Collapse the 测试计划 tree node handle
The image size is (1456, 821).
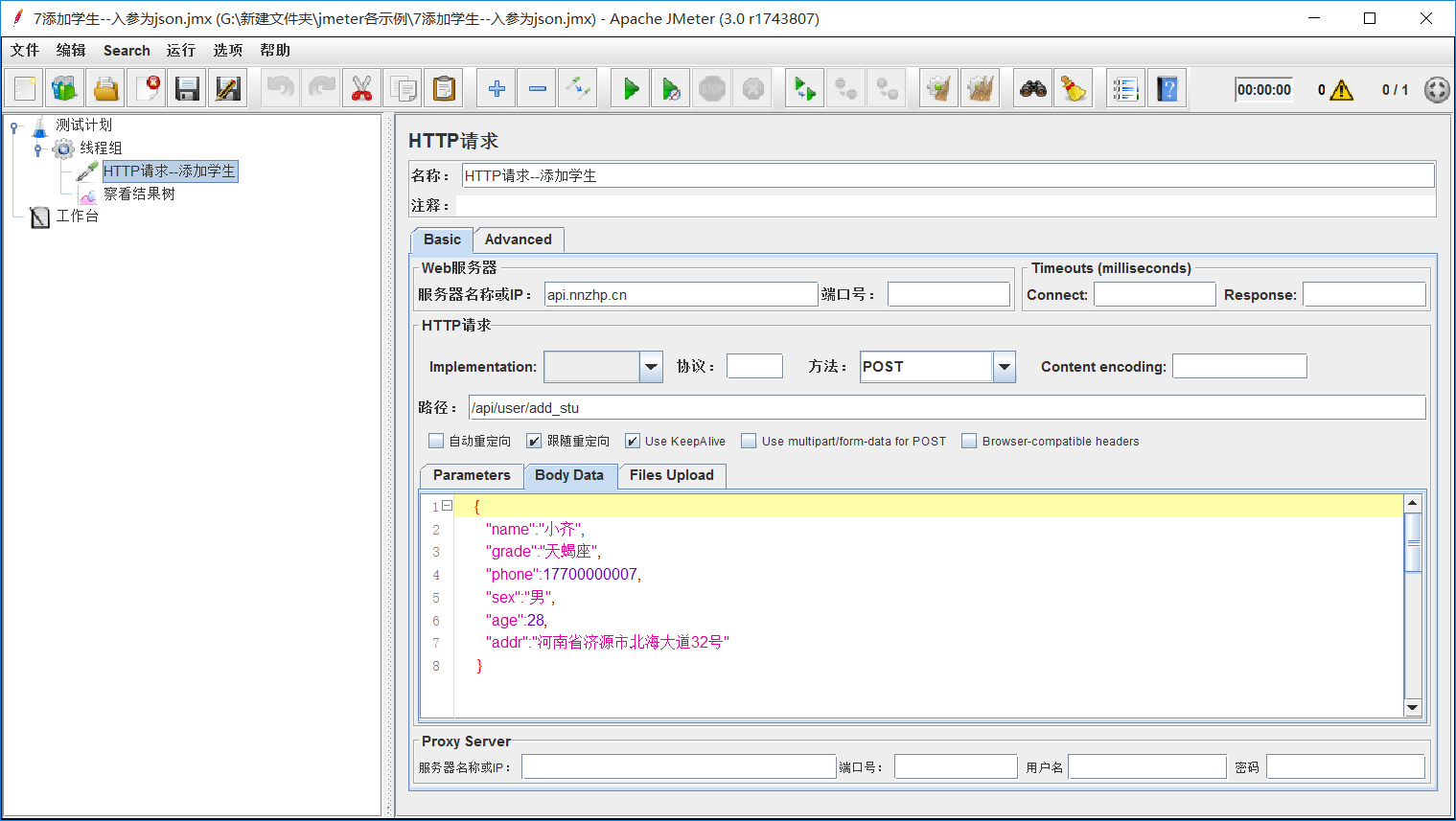(x=14, y=126)
